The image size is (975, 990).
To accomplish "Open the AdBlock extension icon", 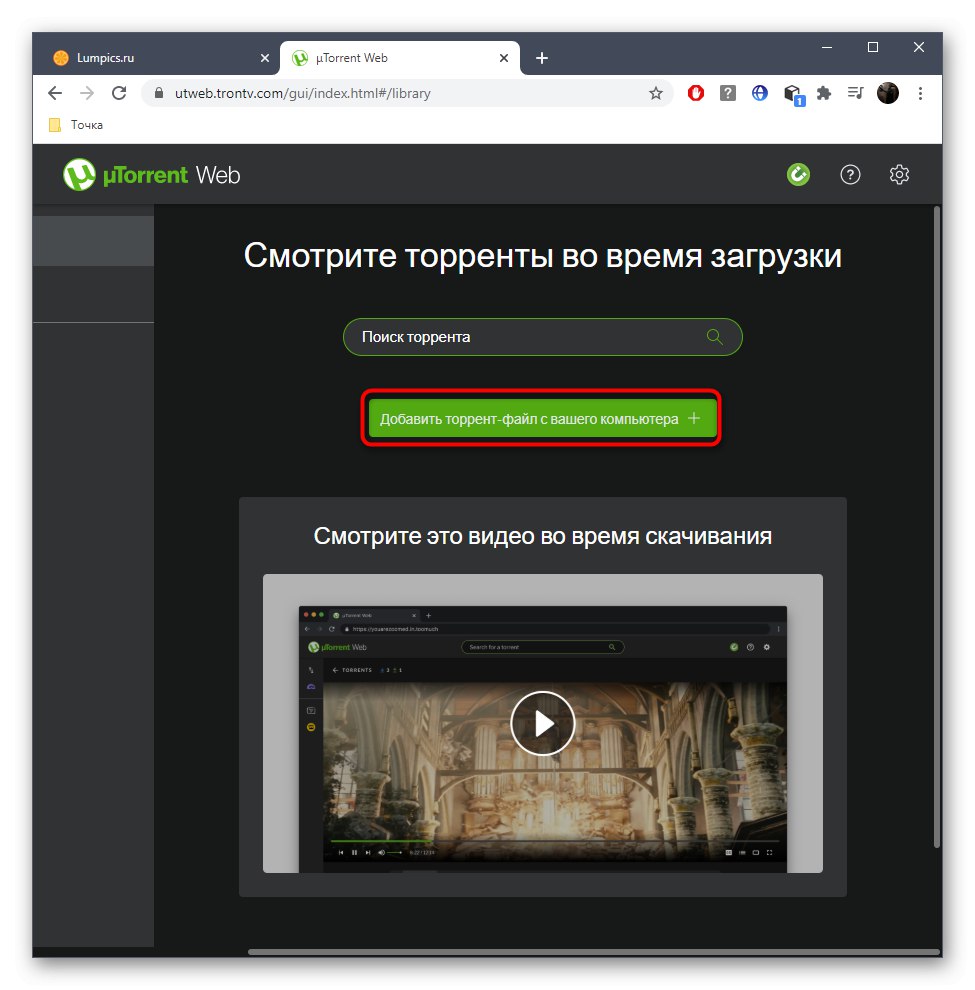I will coord(695,93).
